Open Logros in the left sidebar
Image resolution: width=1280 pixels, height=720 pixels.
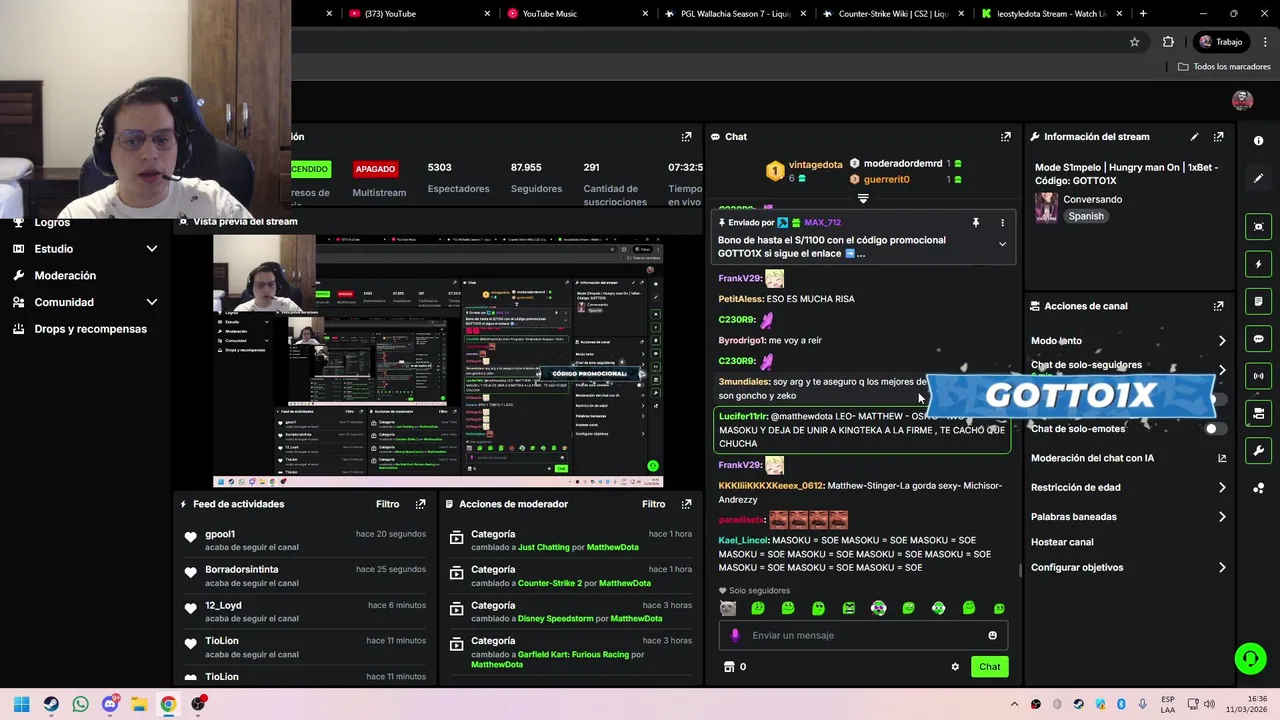pos(52,223)
